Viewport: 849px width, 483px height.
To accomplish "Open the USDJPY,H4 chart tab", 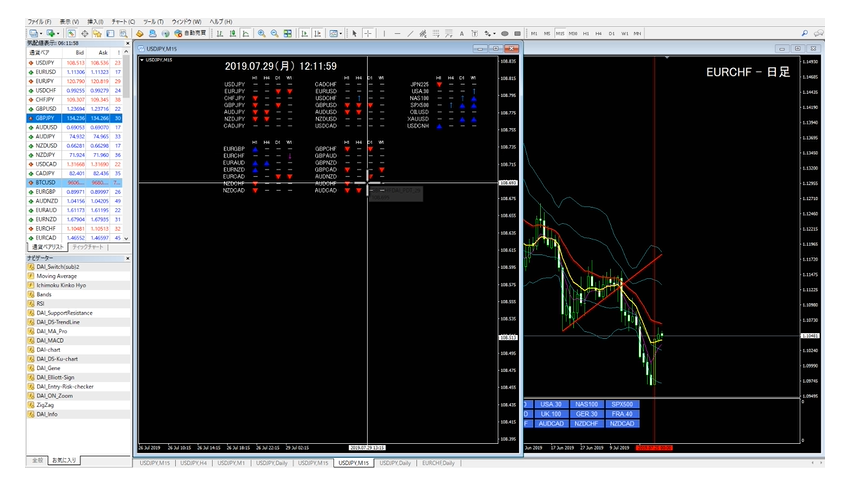I will click(193, 463).
